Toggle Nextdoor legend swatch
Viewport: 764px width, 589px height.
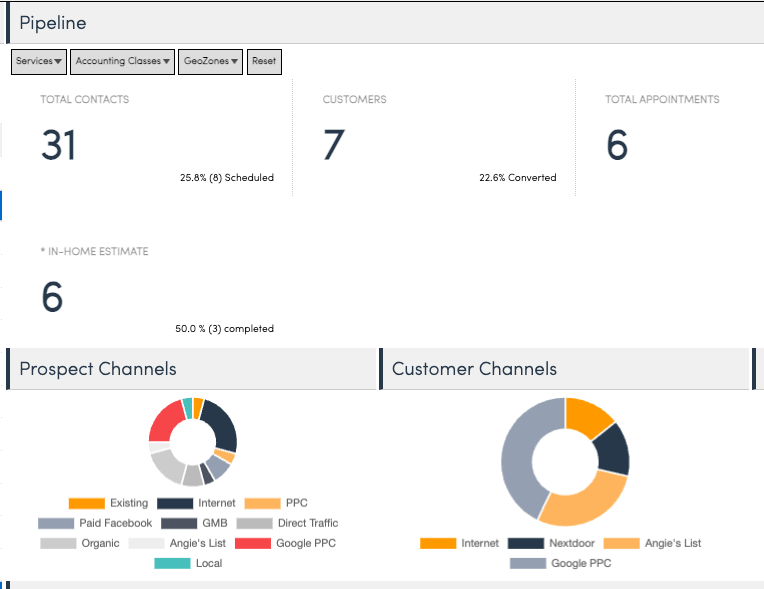pyautogui.click(x=526, y=543)
